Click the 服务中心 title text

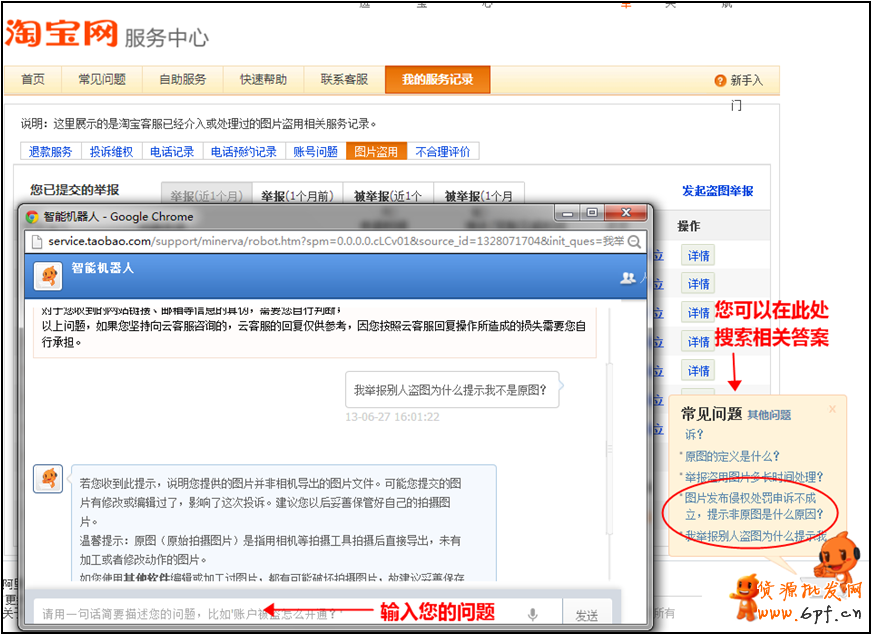click(166, 38)
